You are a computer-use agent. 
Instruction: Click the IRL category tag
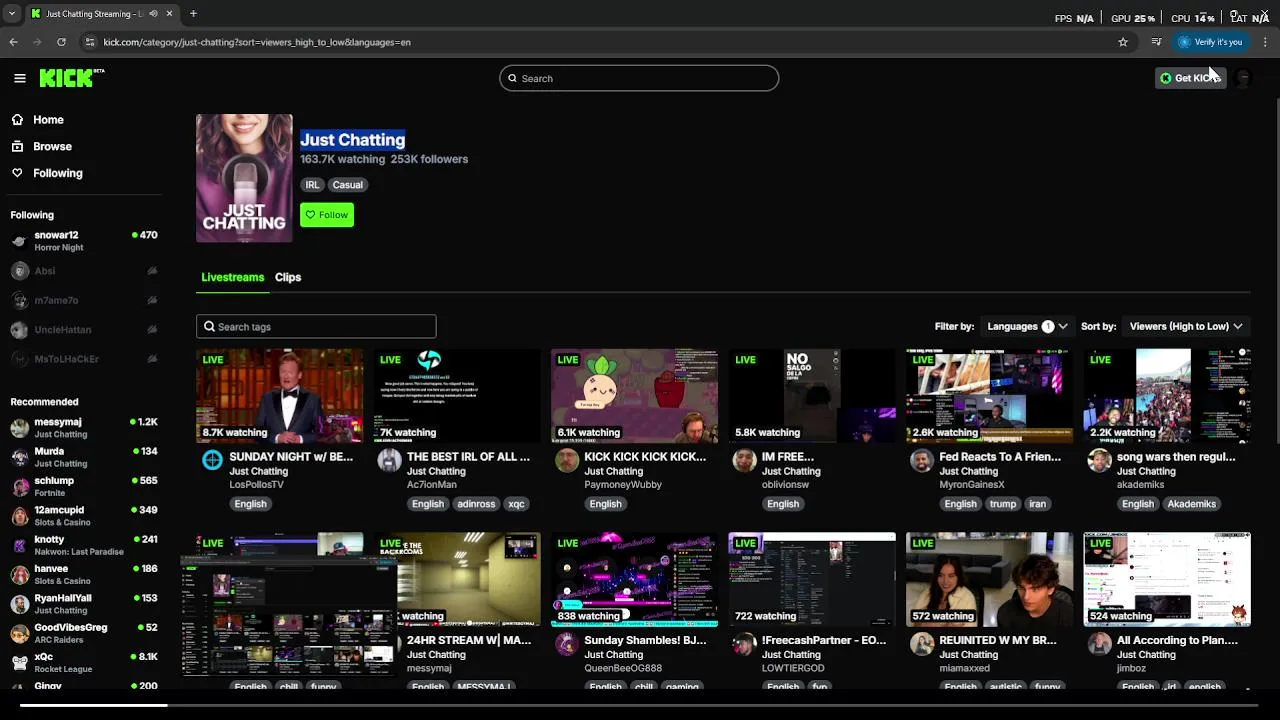[x=313, y=185]
